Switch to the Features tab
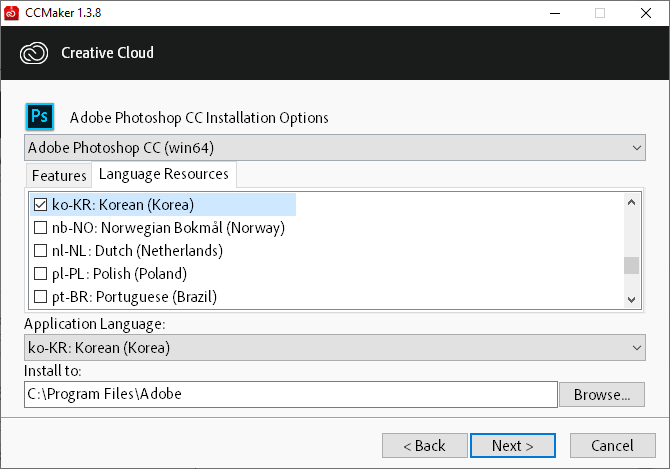670x469 pixels. pos(59,176)
